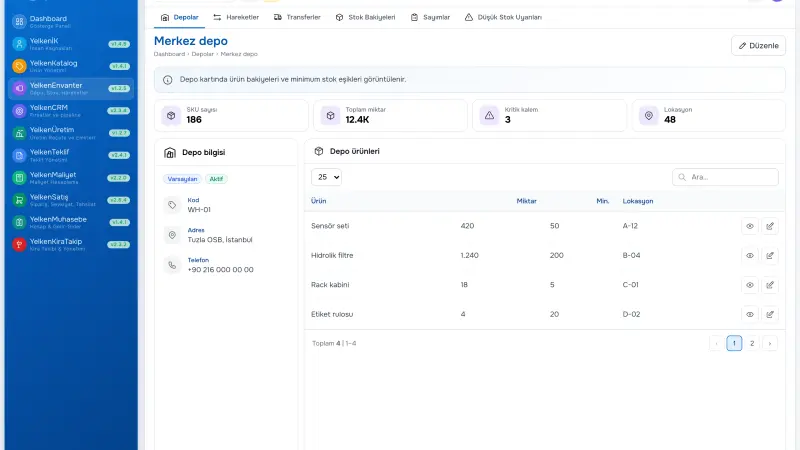Screen dimensions: 800x450
Task: Open YelkenKatalog module icon in sidebar
Action: click(19, 66)
